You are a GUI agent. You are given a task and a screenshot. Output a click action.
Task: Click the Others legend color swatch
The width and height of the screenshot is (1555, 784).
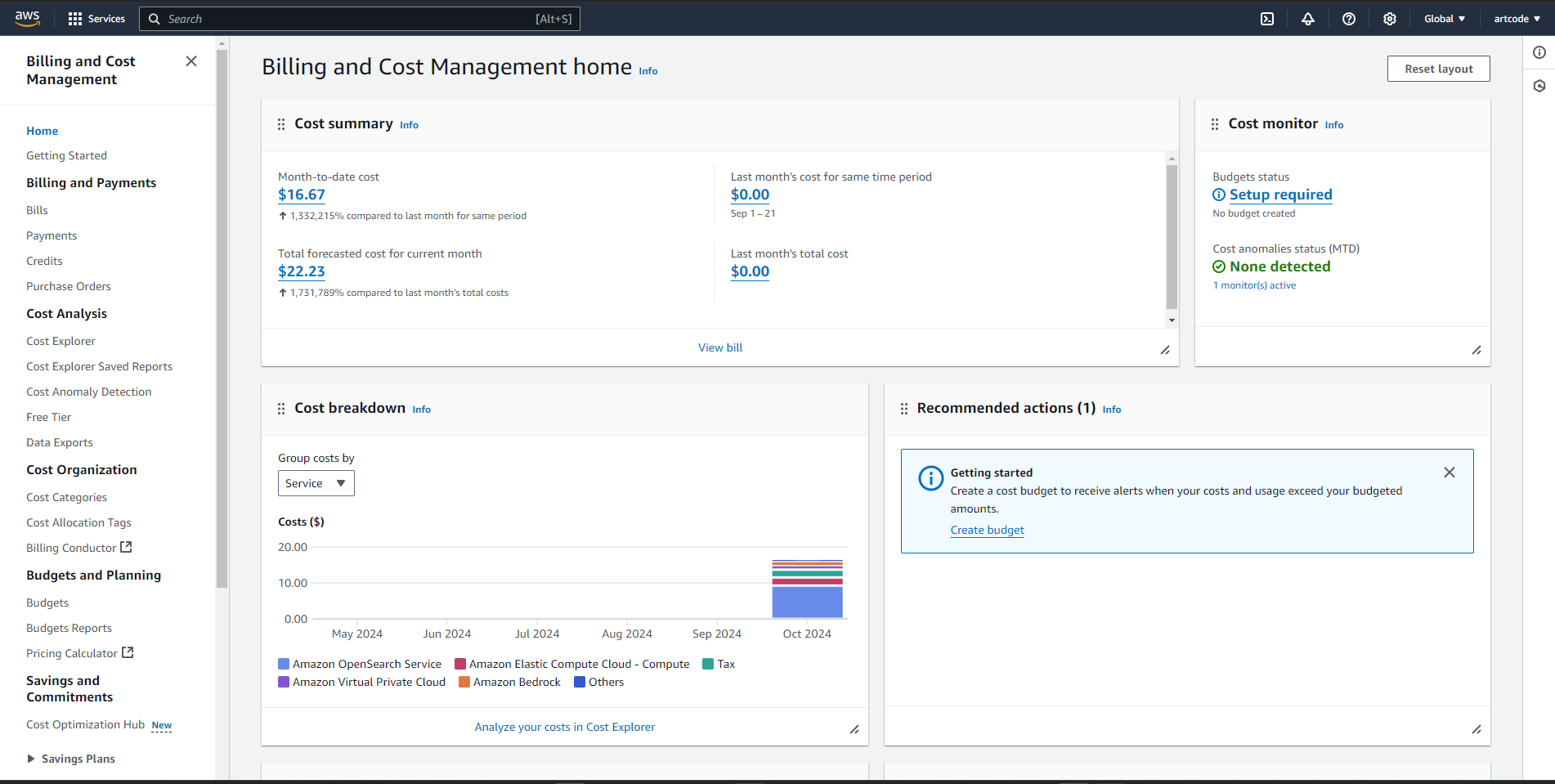tap(580, 682)
